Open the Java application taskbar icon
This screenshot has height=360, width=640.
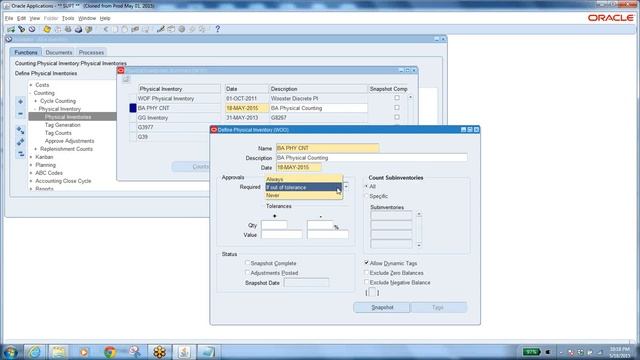tap(184, 352)
